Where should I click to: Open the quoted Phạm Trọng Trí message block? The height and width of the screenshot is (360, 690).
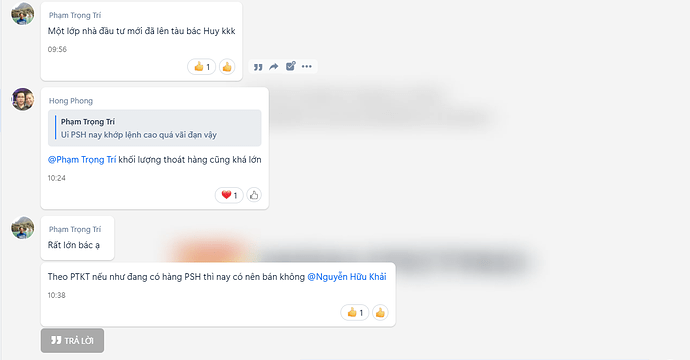[x=154, y=128]
